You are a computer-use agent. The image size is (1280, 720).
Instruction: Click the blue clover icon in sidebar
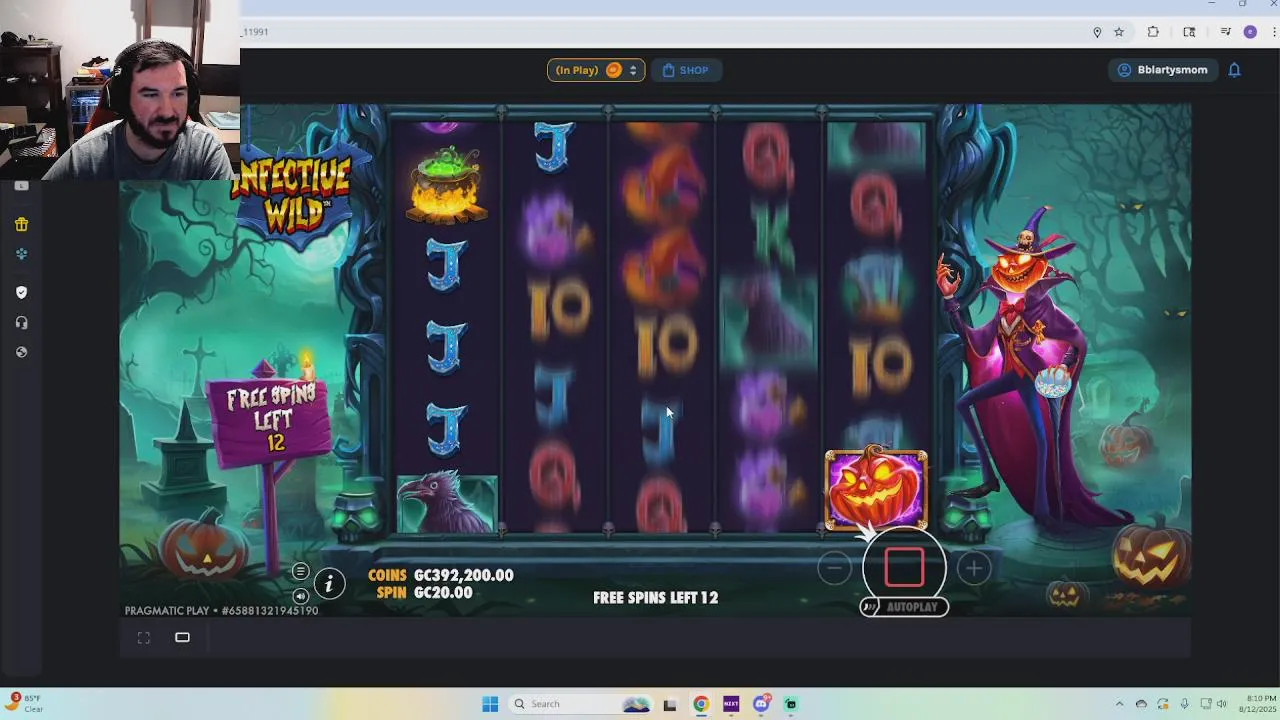click(21, 254)
